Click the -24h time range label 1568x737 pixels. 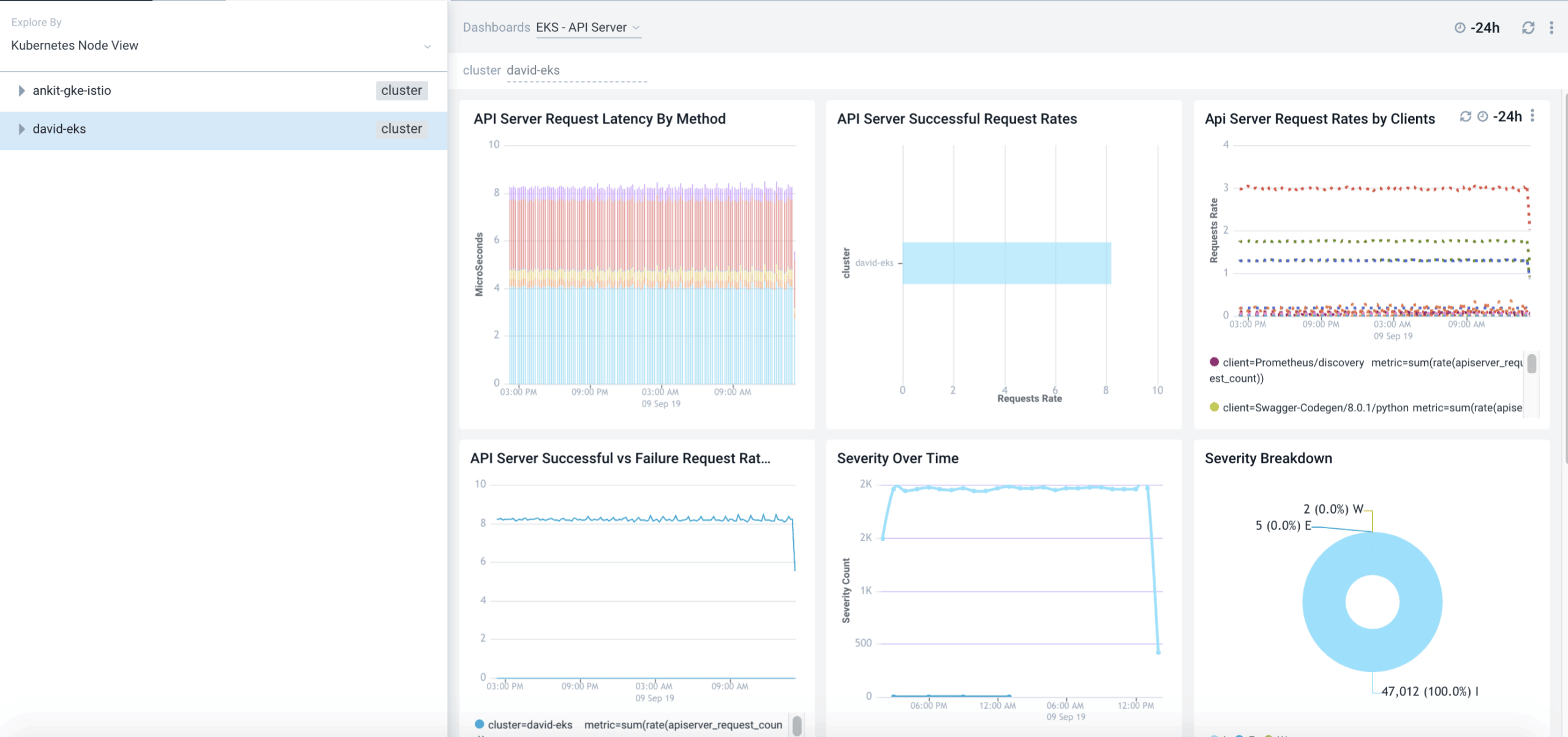tap(1485, 27)
